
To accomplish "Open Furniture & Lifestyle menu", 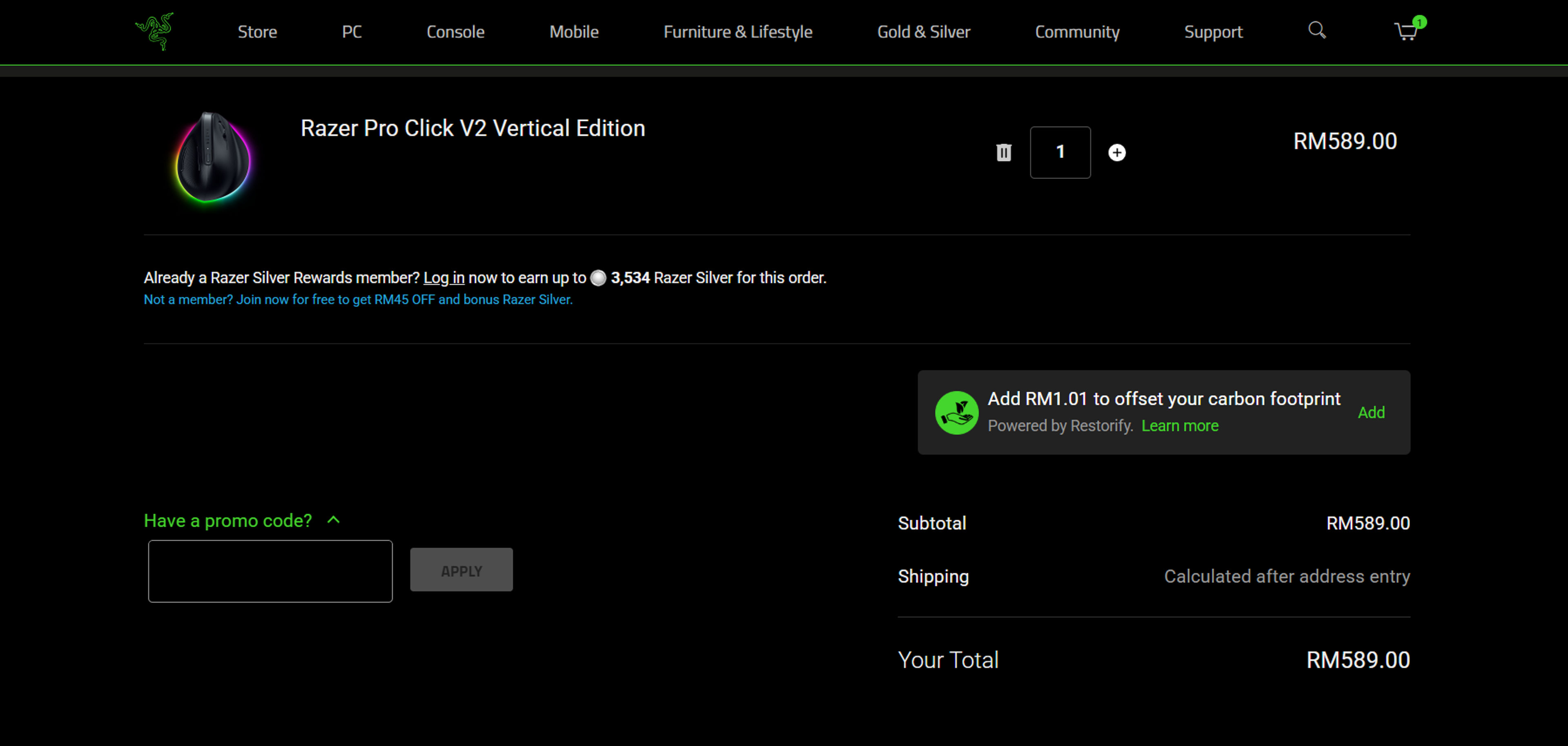I will 738,31.
